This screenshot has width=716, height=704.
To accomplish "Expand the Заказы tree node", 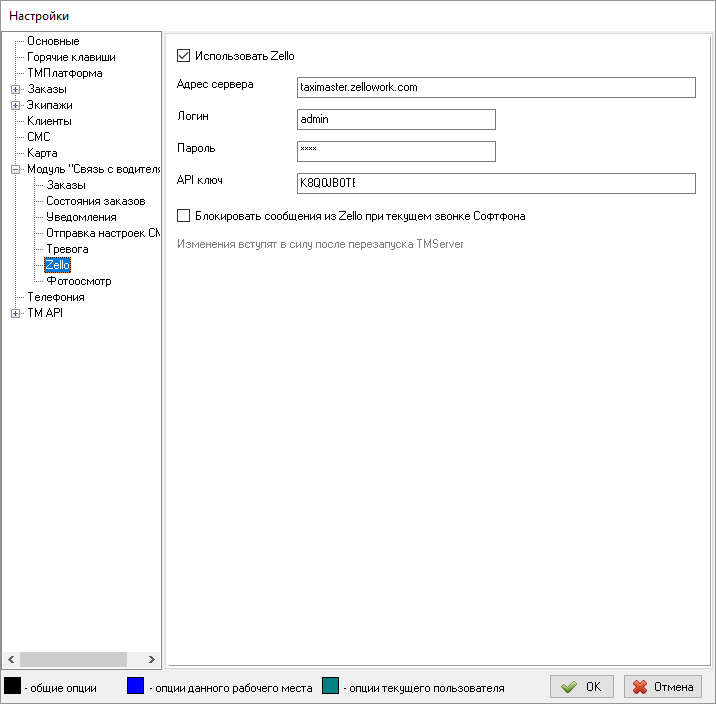I will click(x=16, y=89).
